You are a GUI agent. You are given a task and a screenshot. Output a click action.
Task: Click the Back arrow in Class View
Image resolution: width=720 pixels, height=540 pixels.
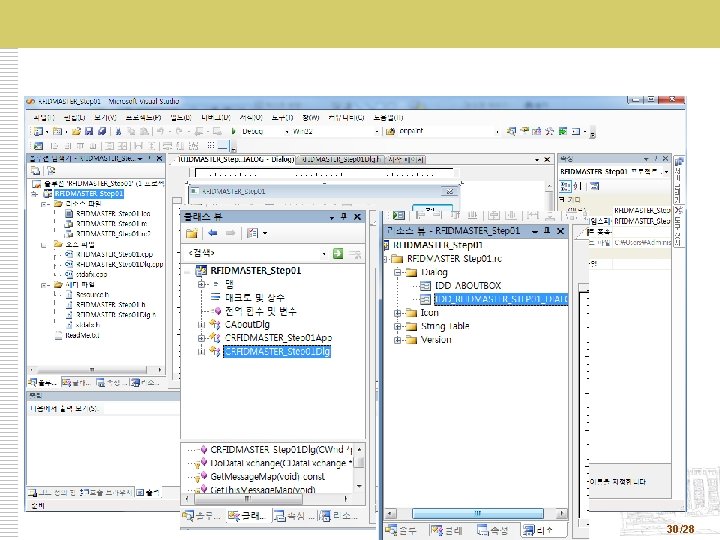213,233
